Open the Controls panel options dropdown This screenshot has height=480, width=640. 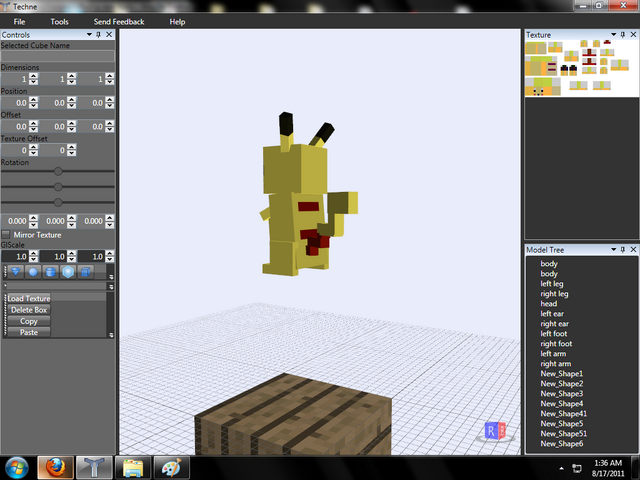[x=89, y=35]
